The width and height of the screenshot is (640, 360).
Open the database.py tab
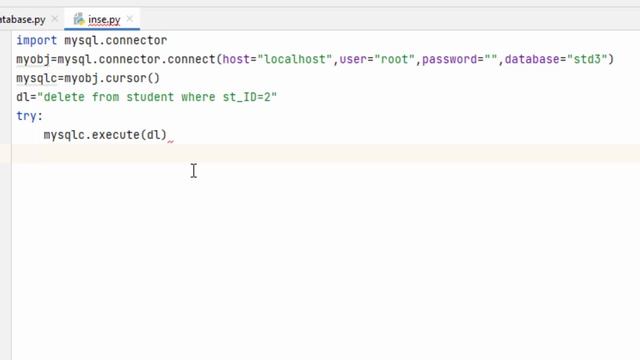pyautogui.click(x=22, y=19)
